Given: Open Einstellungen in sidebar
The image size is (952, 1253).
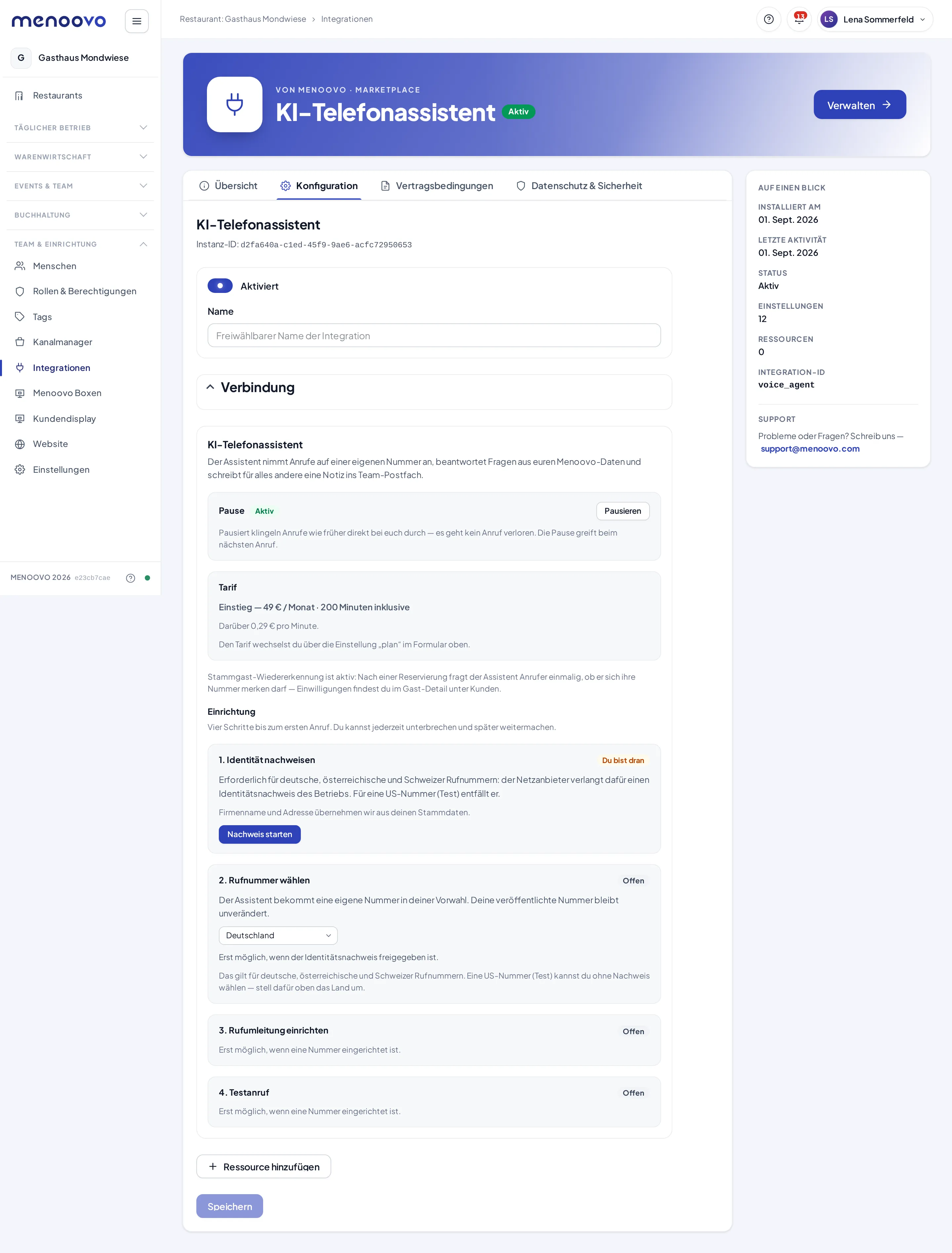Looking at the screenshot, I should pyautogui.click(x=80, y=470).
